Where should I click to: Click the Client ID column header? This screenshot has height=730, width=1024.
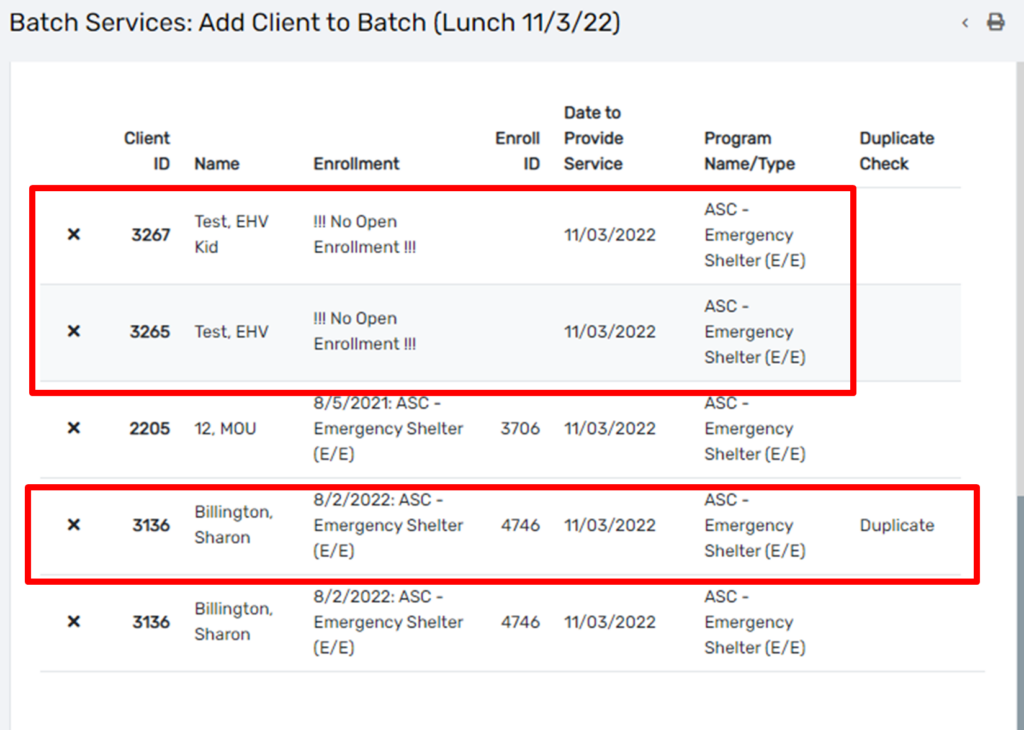coord(147,151)
